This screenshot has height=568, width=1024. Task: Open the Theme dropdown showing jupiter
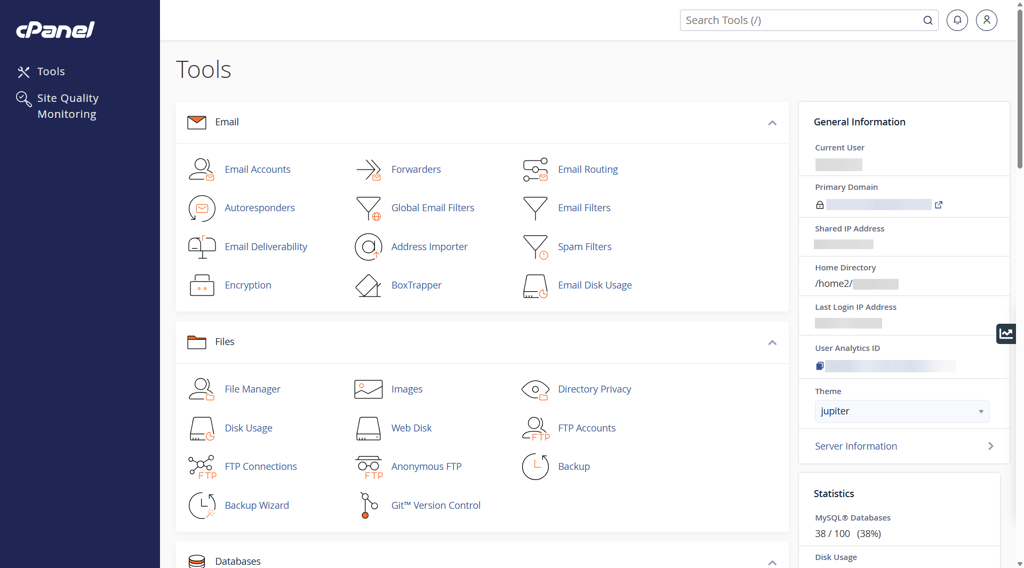point(901,411)
